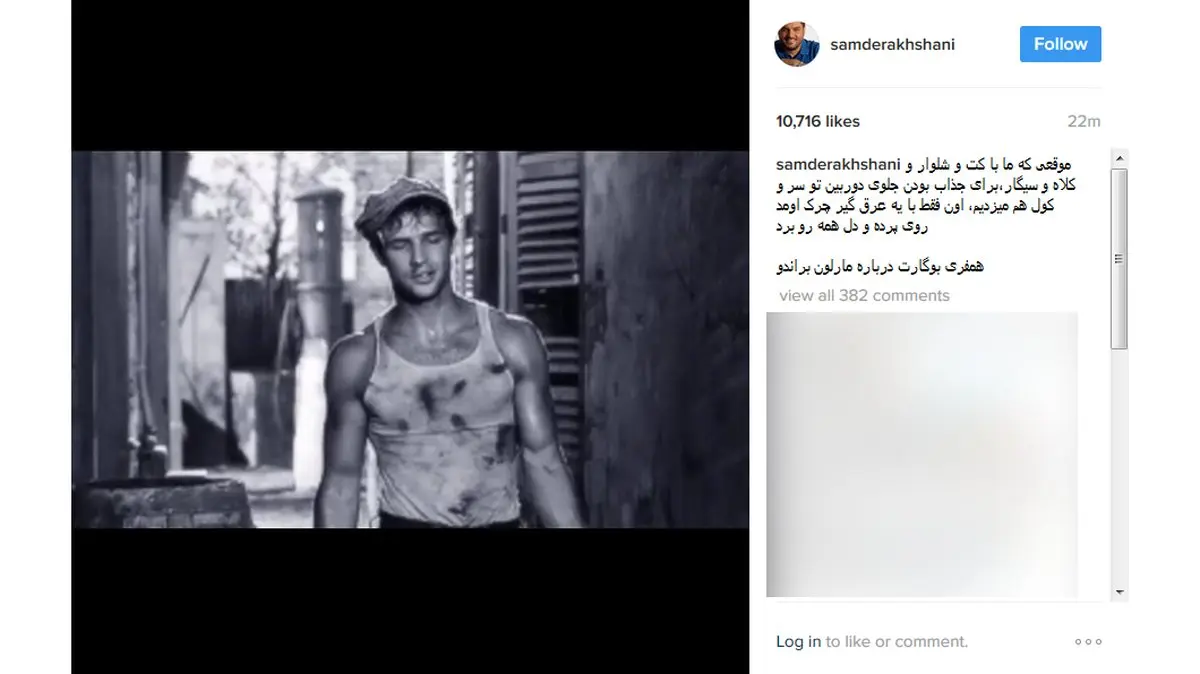This screenshot has width=1200, height=674.
Task: Open the samderakhshani profile avatar
Action: tap(797, 44)
